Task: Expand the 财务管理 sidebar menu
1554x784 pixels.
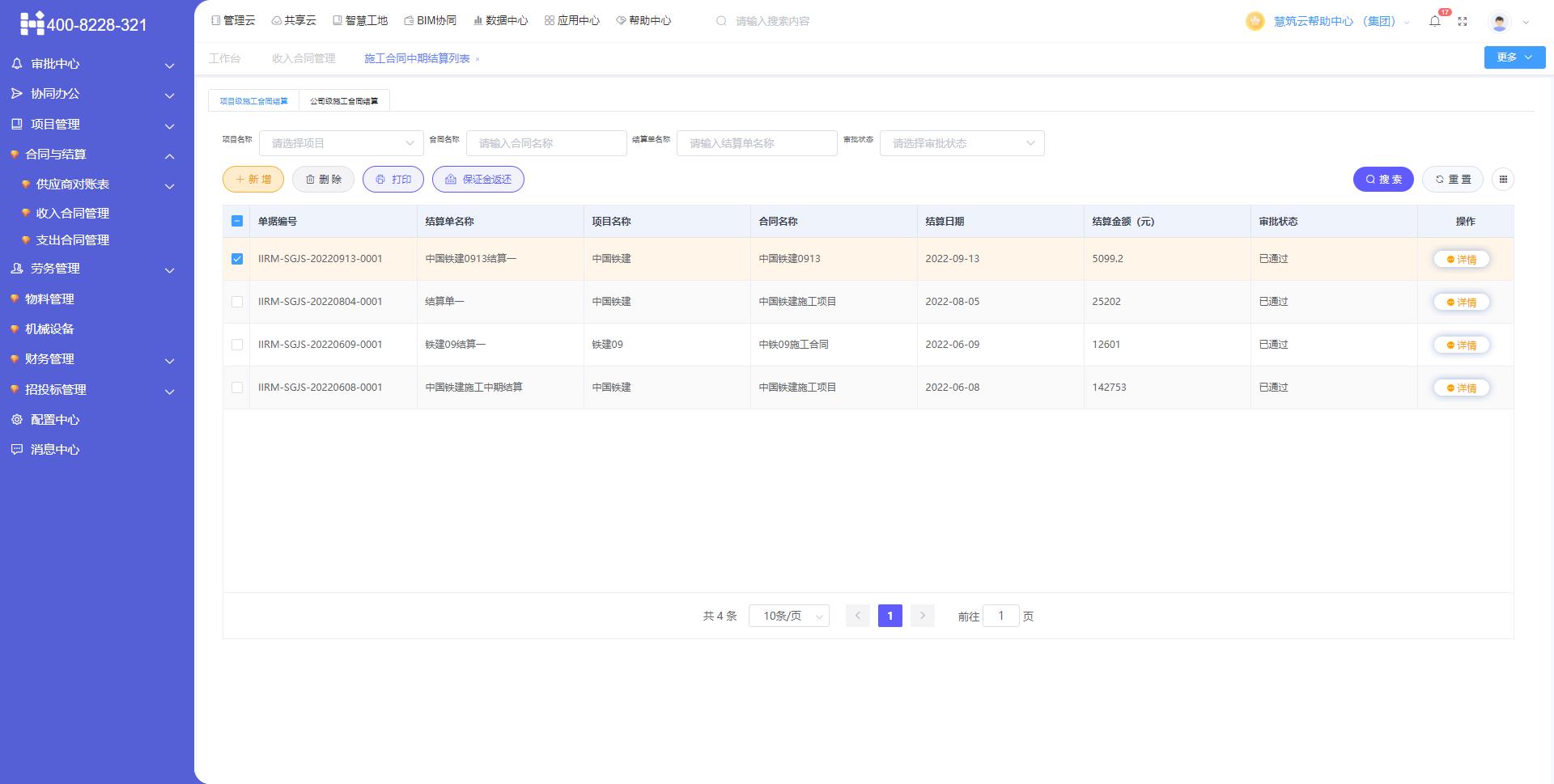Action: 170,361
